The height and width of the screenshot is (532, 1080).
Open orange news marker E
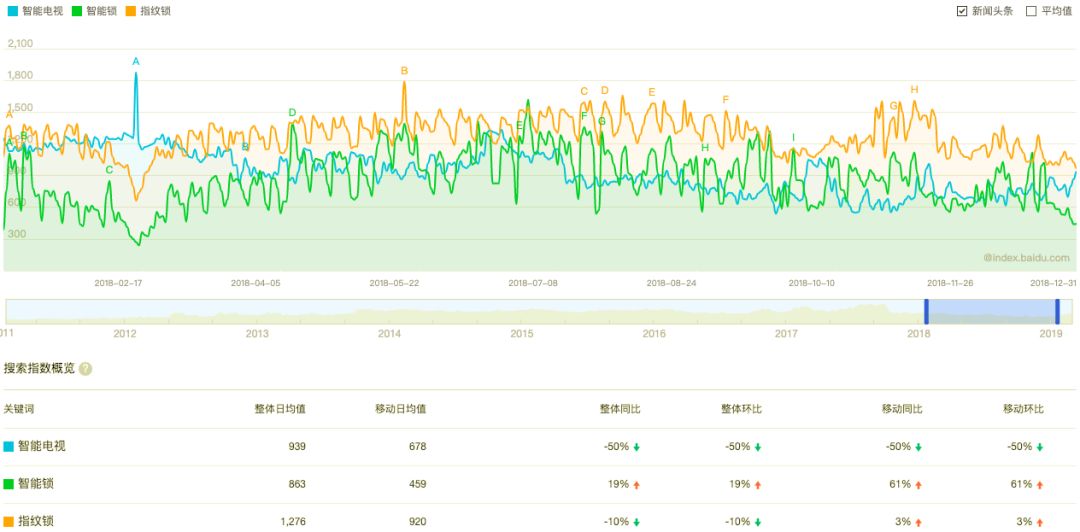click(652, 93)
